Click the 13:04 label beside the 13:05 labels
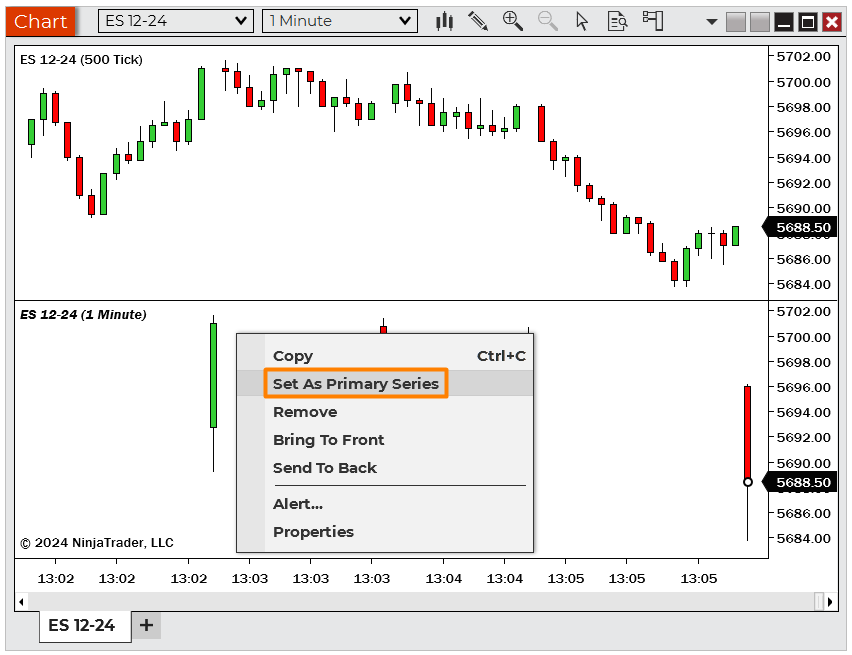Screen dimensions: 852x655 pyautogui.click(x=504, y=579)
